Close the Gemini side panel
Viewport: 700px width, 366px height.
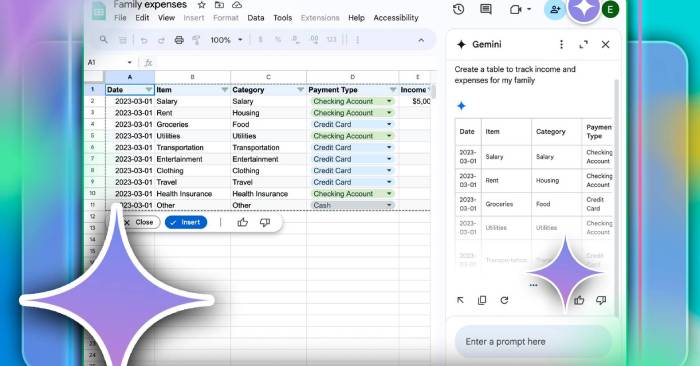point(605,44)
